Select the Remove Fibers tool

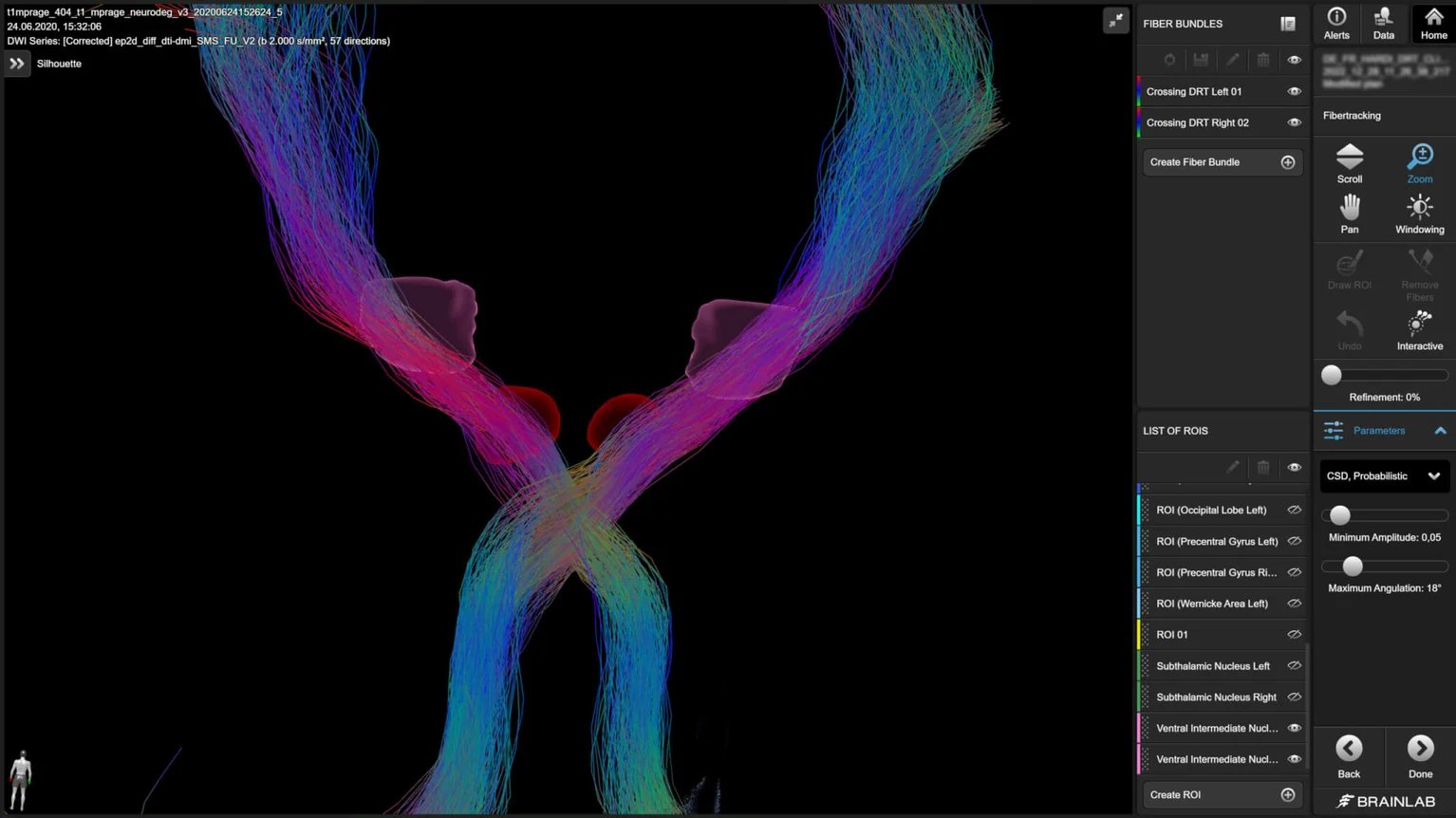click(x=1420, y=275)
